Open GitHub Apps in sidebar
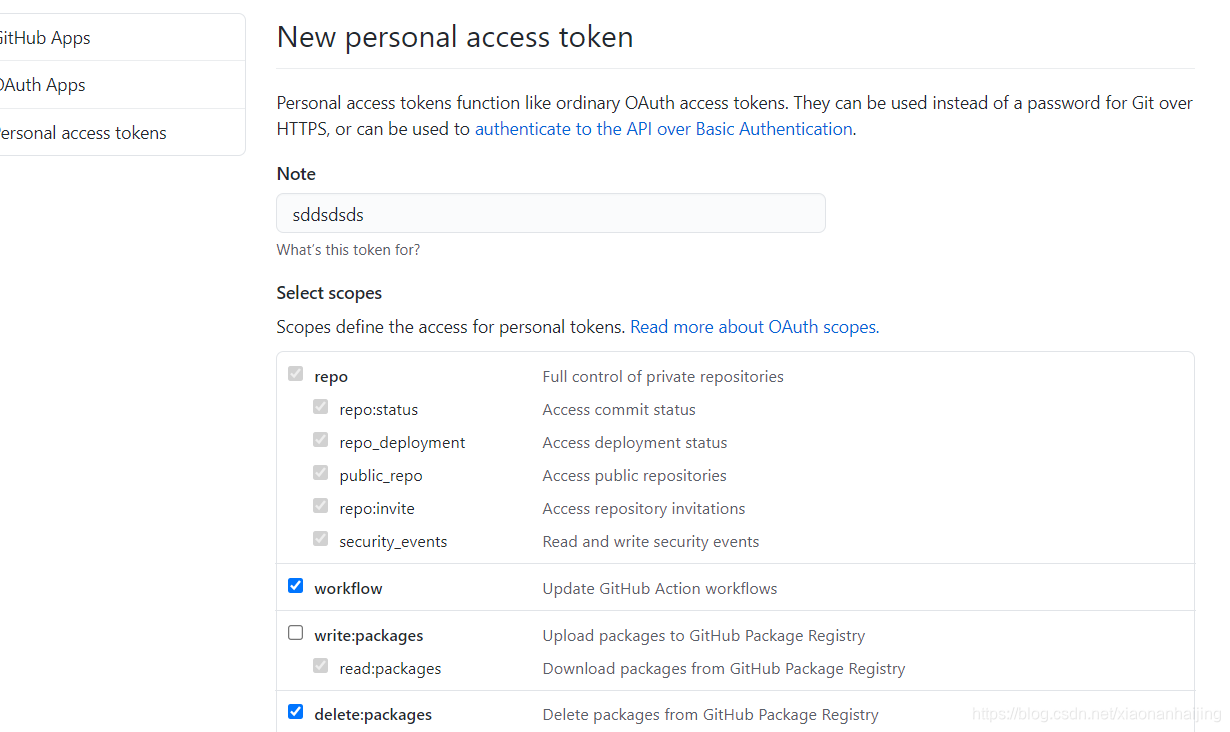The width and height of the screenshot is (1230, 732). point(45,38)
